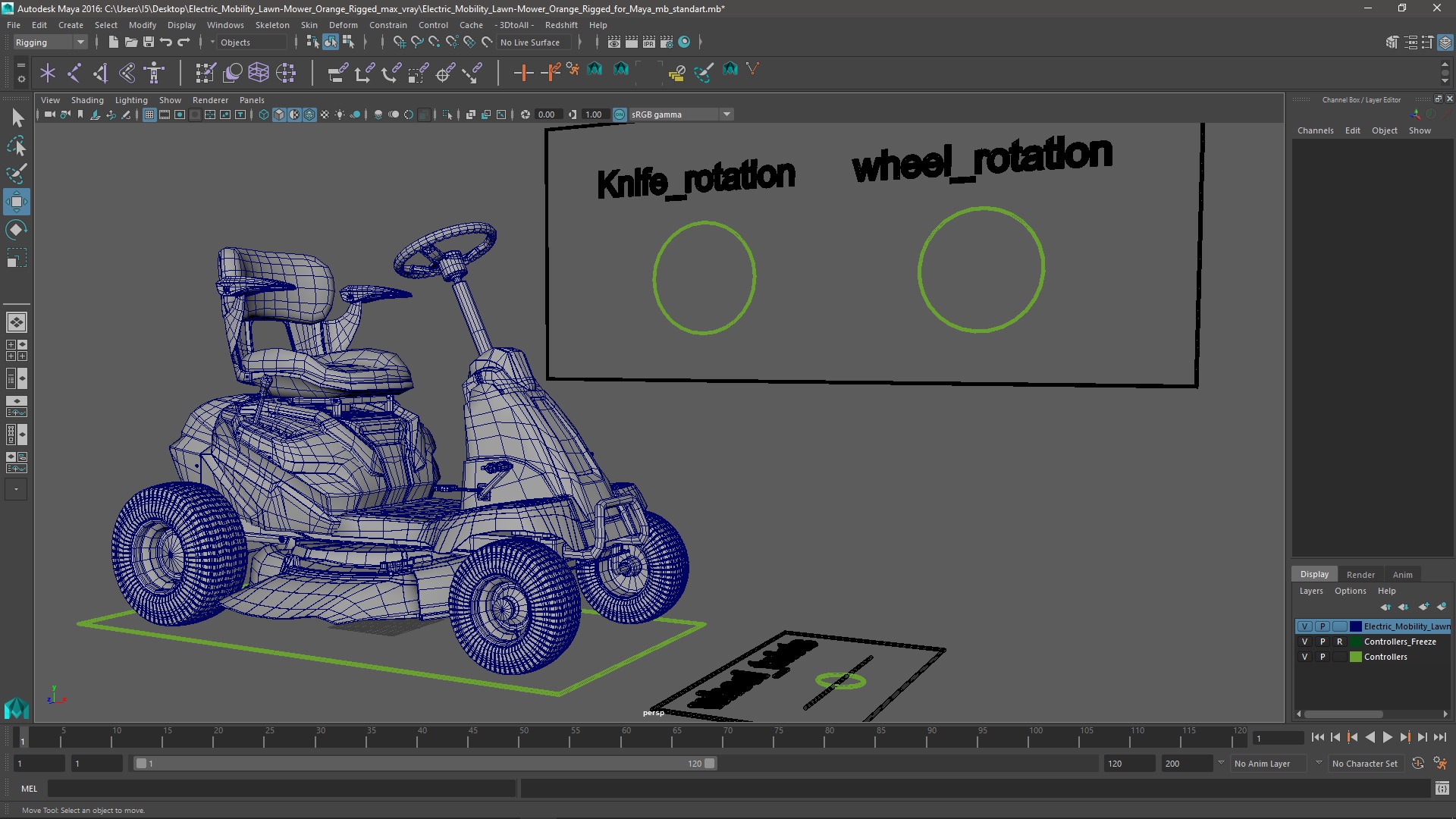Image resolution: width=1456 pixels, height=819 pixels.
Task: Open the viewport Shading menu
Action: click(x=87, y=100)
